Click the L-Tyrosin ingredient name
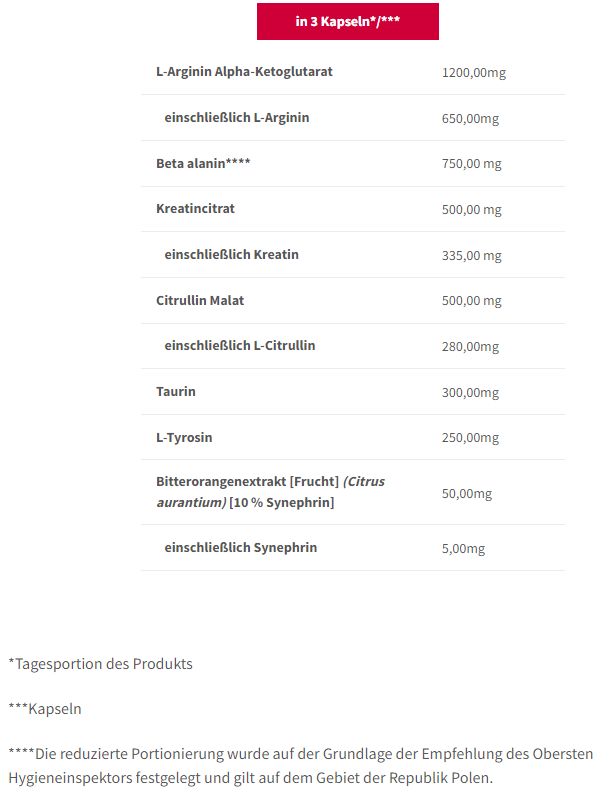Image resolution: width=615 pixels, height=794 pixels. (184, 437)
